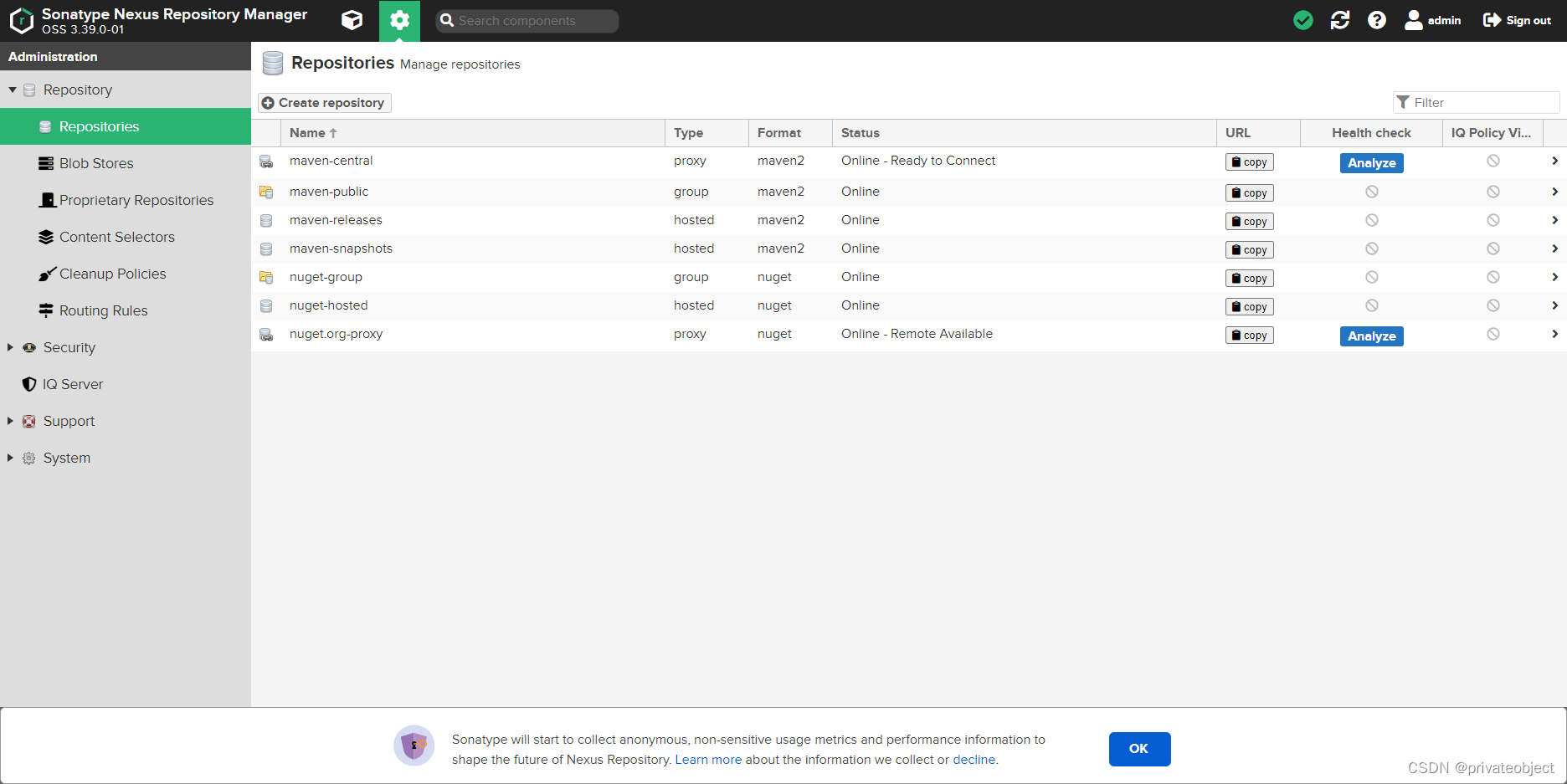The image size is (1567, 784).
Task: Copy the nuget-hosted URL
Action: coord(1249,307)
